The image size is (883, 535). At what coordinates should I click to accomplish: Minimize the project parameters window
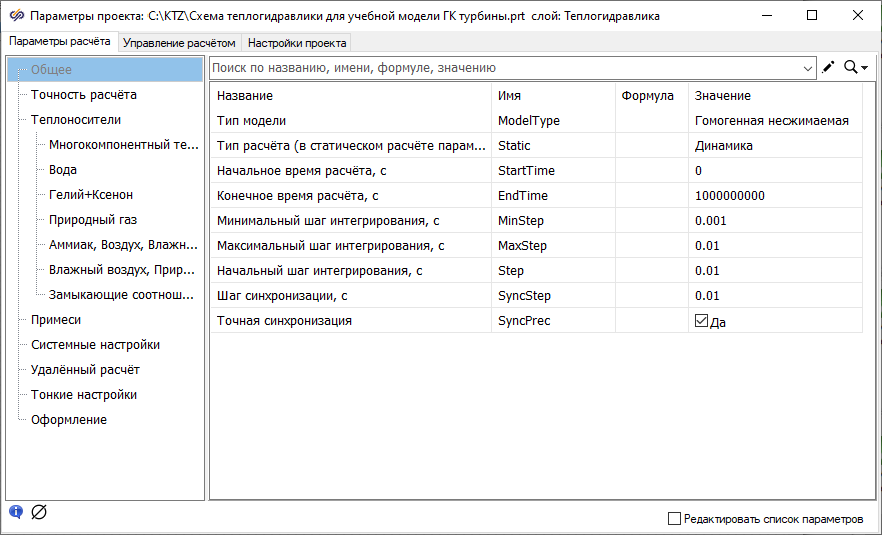tap(766, 16)
